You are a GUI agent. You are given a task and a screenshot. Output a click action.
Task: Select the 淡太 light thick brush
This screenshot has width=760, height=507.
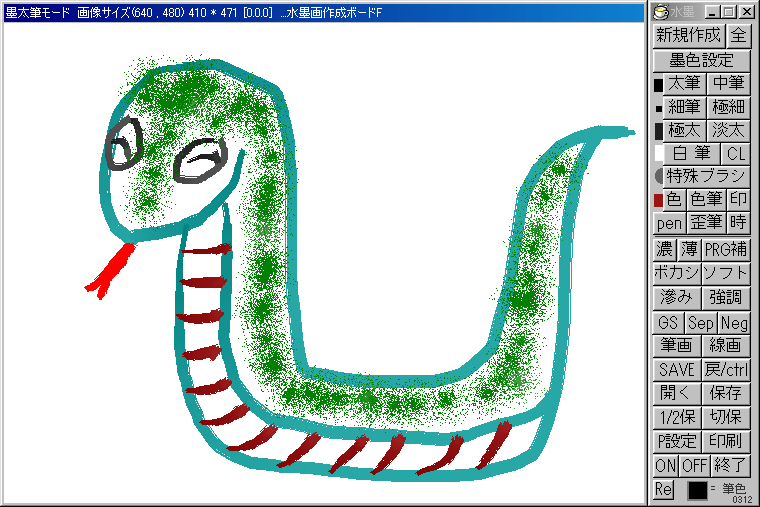click(728, 130)
